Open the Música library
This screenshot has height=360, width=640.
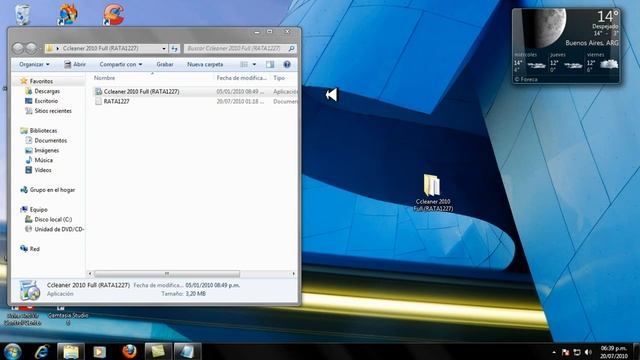pos(43,160)
